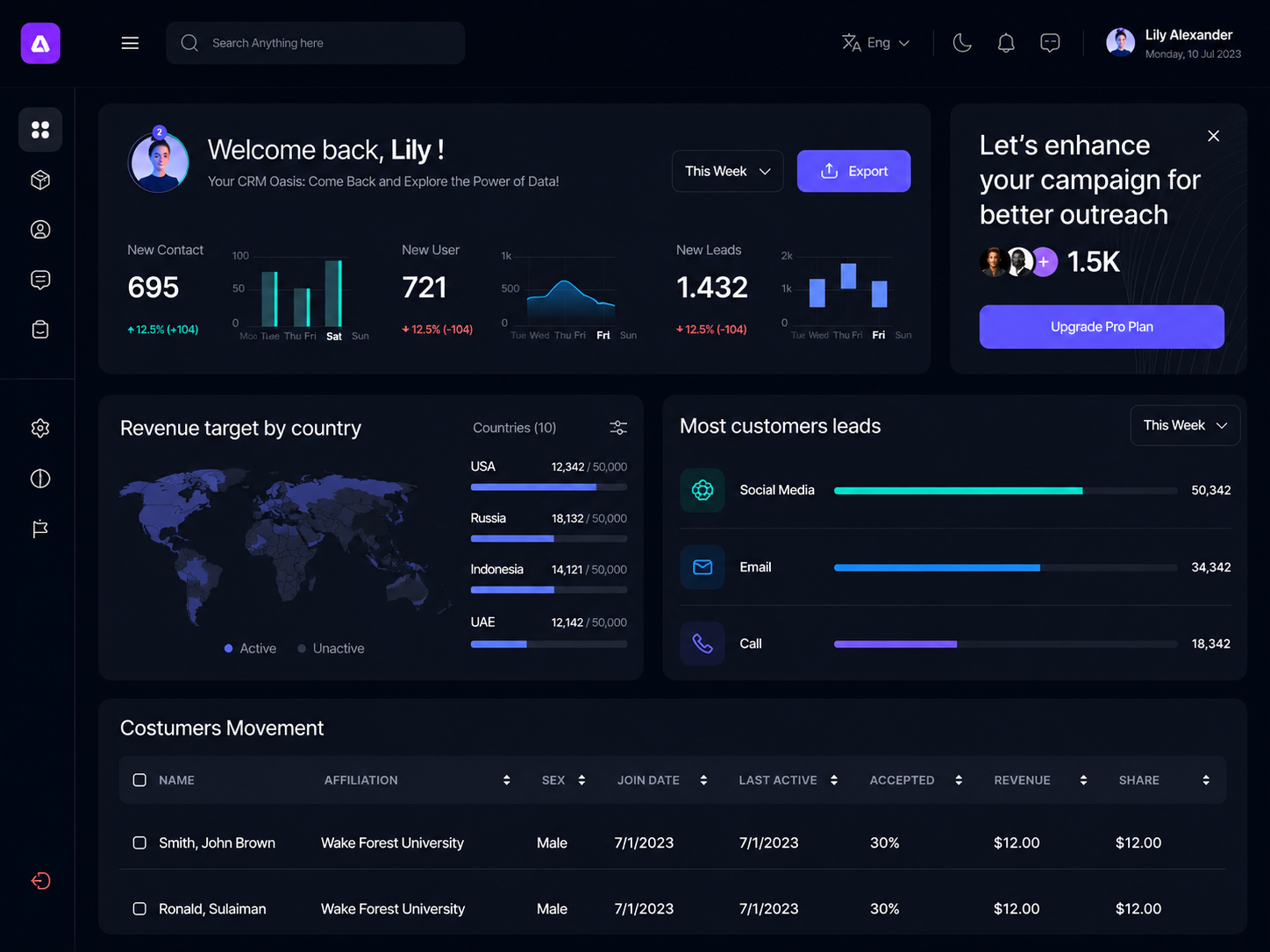
Task: Click the Social Media lead icon
Action: click(703, 490)
